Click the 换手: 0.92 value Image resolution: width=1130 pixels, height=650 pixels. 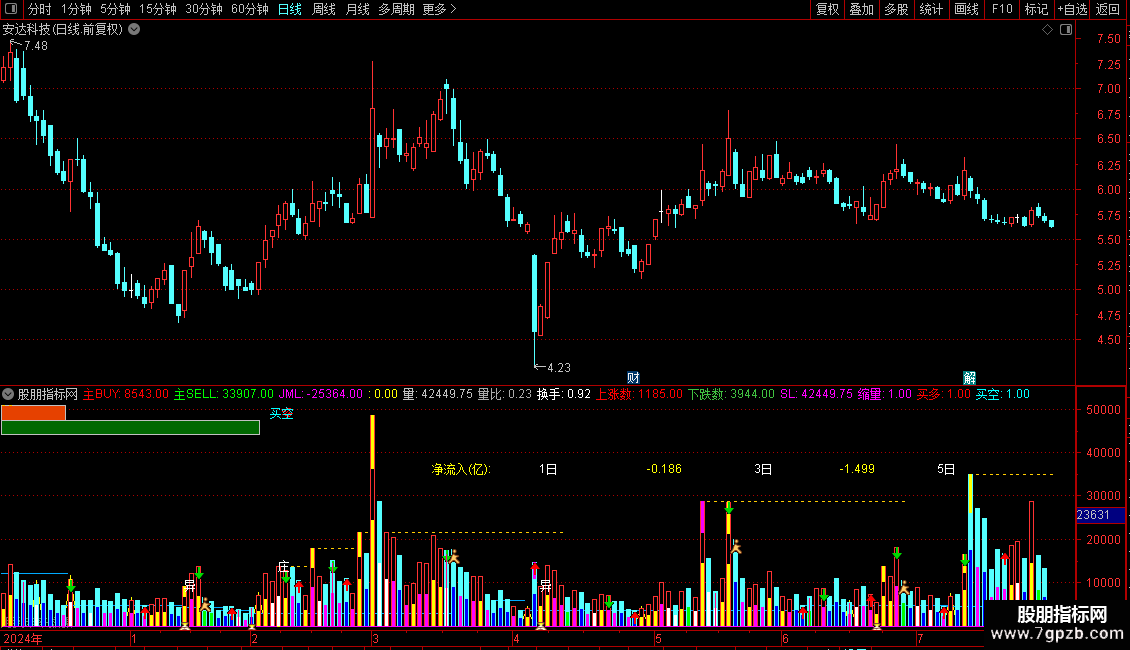(564, 394)
